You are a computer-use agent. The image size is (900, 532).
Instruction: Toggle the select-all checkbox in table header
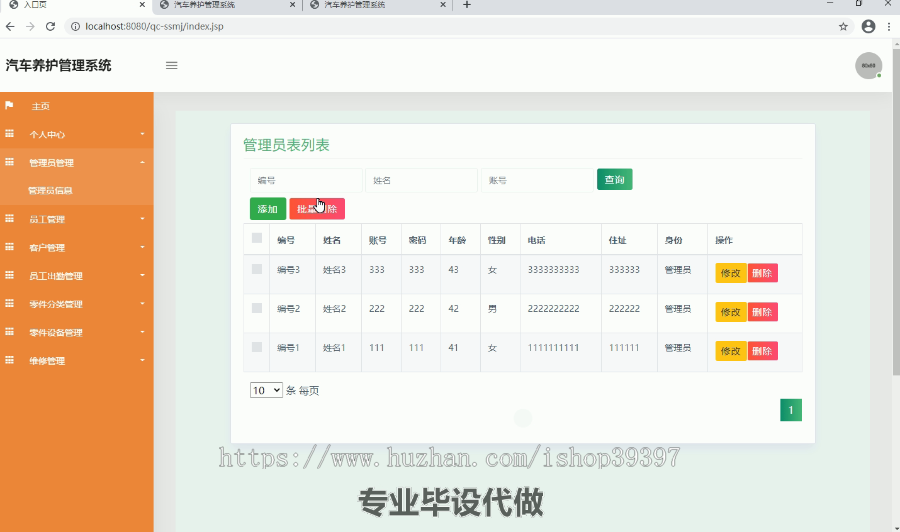pyautogui.click(x=257, y=238)
